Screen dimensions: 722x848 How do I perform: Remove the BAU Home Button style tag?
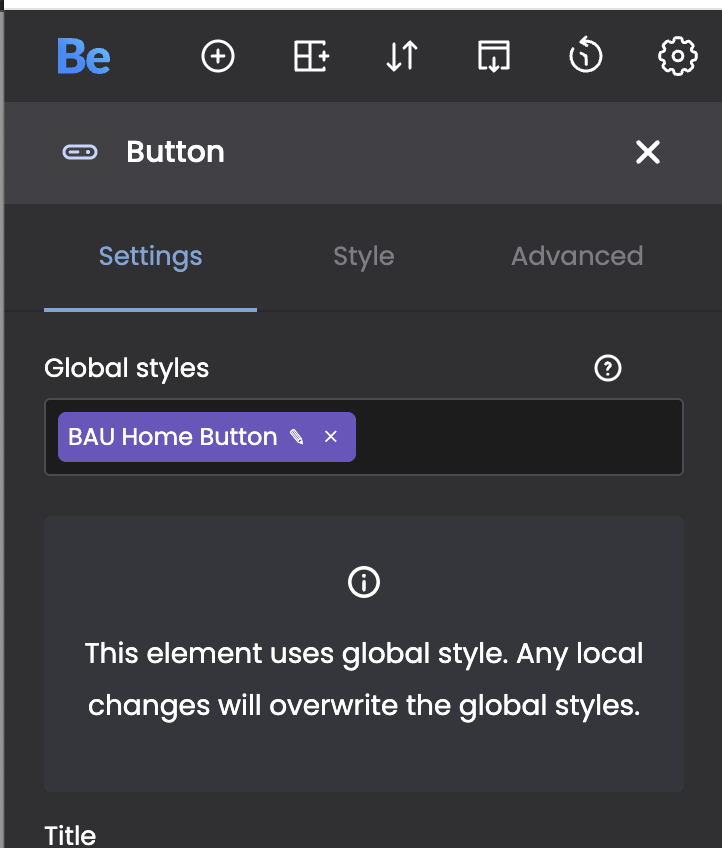click(x=331, y=437)
